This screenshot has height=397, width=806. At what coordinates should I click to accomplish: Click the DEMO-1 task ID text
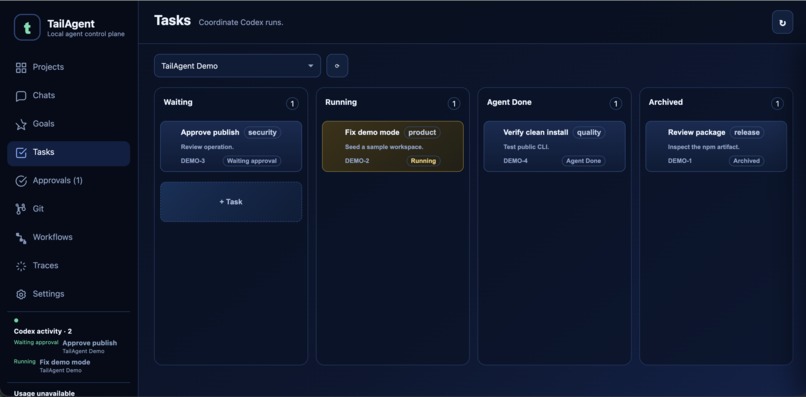680,161
